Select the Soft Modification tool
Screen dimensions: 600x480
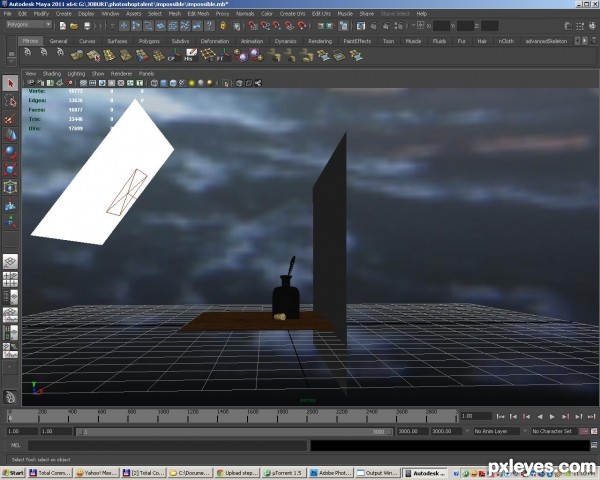10,205
